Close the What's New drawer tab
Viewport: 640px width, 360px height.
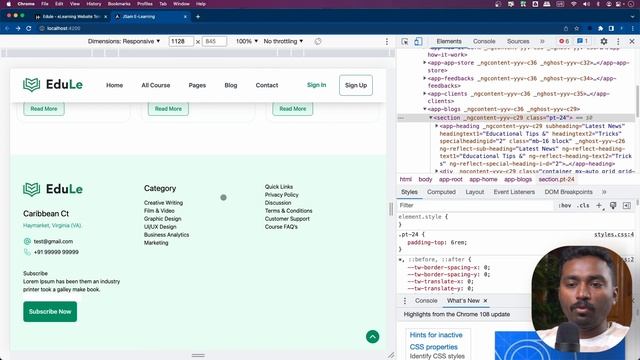coord(485,301)
